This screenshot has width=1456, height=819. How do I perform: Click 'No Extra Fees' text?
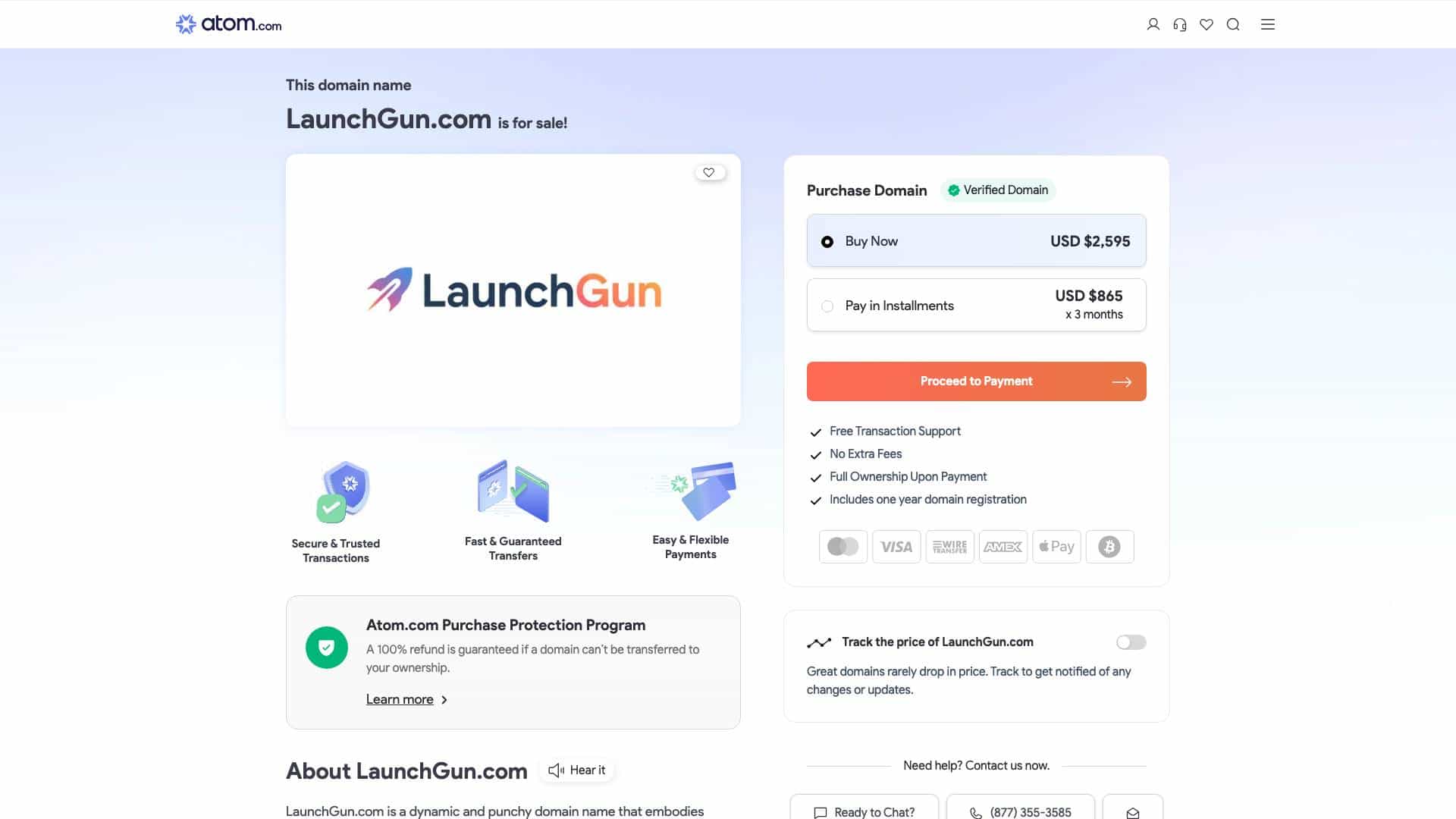click(x=865, y=453)
